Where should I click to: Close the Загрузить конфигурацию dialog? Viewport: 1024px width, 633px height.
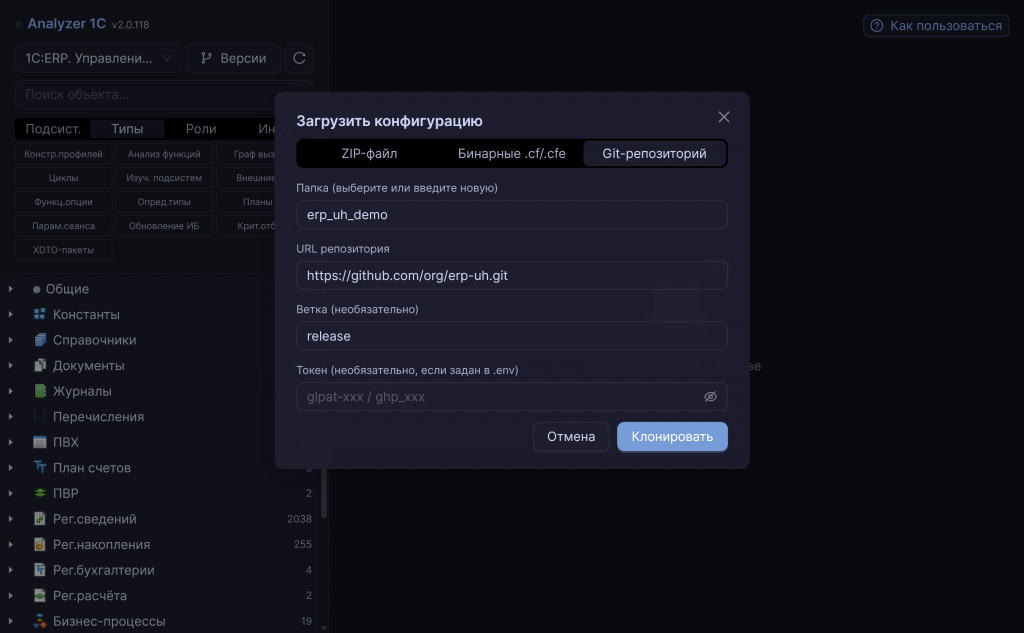click(x=724, y=117)
